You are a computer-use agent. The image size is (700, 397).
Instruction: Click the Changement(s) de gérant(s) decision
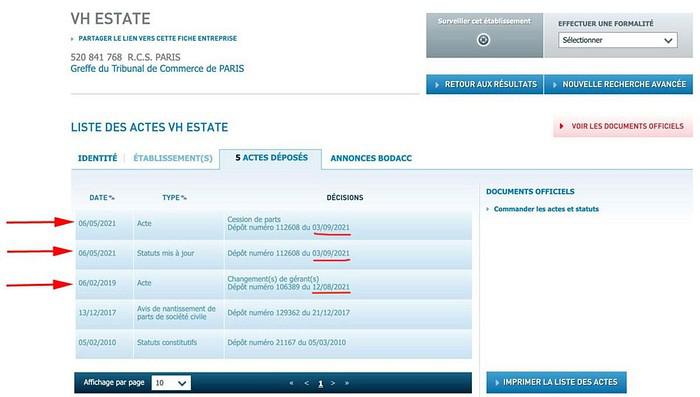pos(273,279)
